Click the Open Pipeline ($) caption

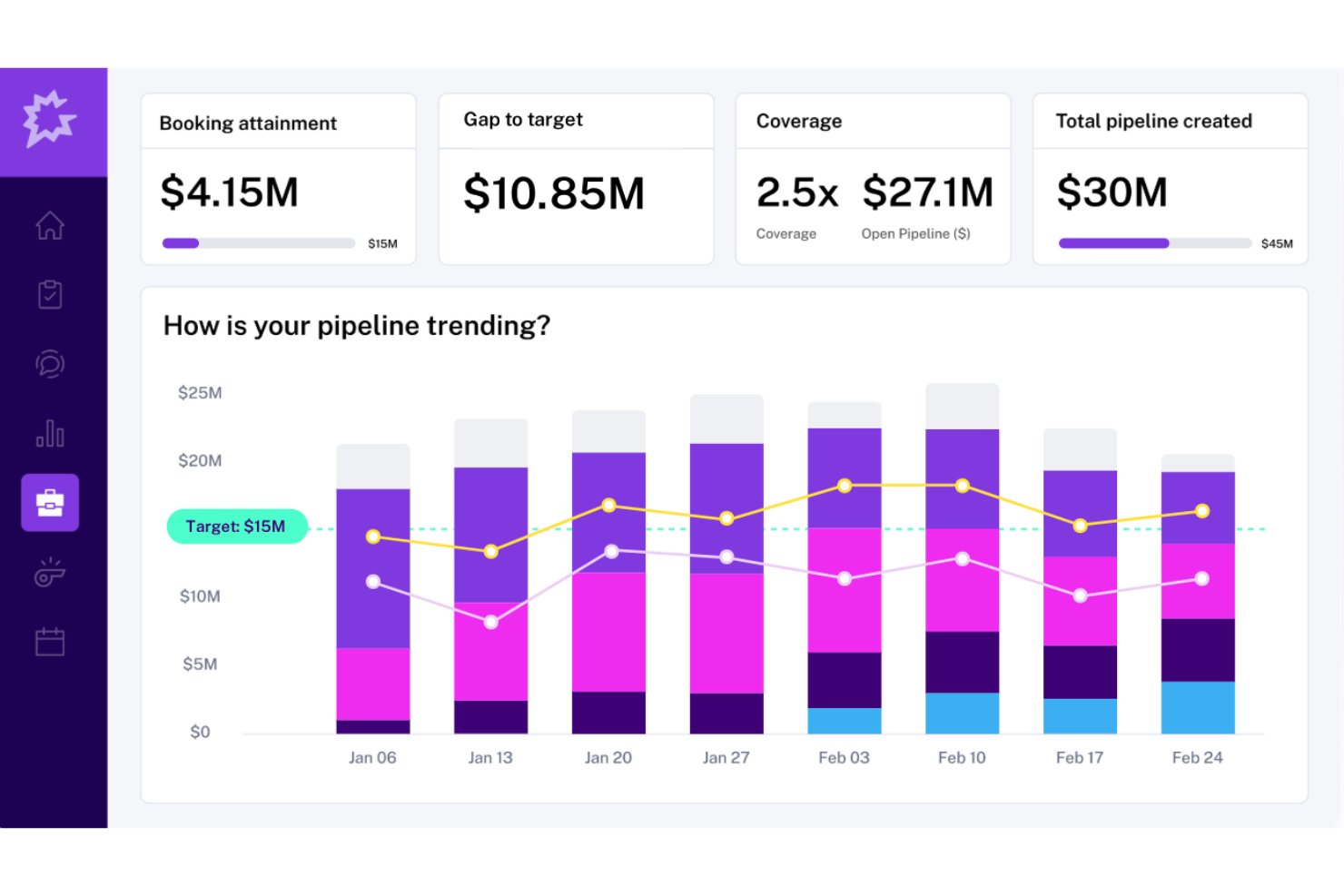(x=916, y=234)
